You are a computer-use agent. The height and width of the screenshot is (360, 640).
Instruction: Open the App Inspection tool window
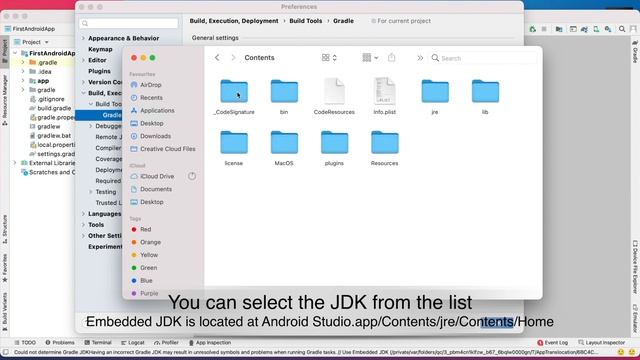coord(210,342)
